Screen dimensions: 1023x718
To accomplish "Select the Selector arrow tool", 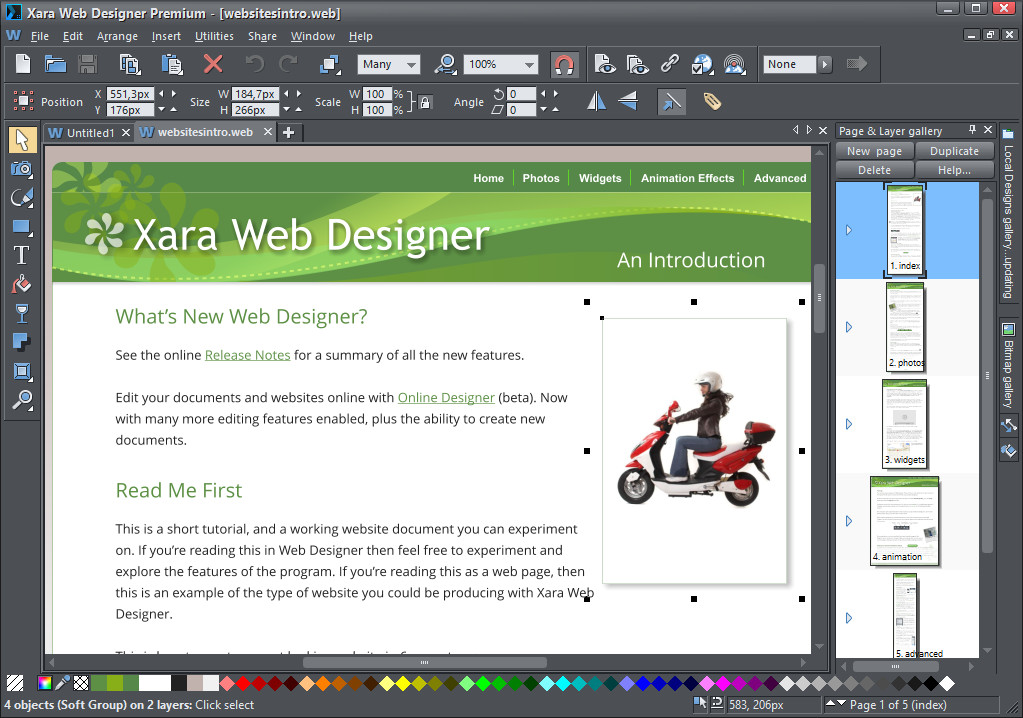I will click(x=22, y=140).
